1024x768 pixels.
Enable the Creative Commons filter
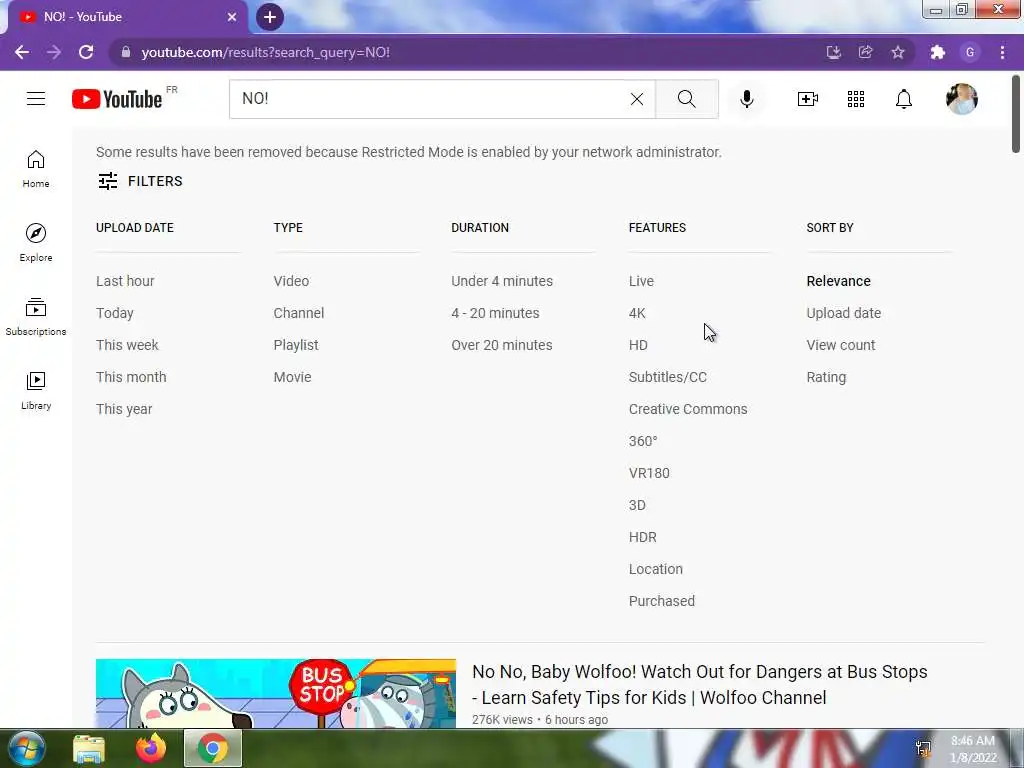pyautogui.click(x=688, y=409)
